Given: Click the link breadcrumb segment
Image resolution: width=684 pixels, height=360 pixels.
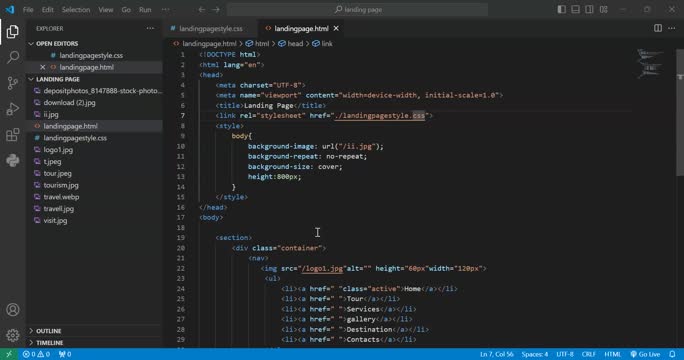Looking at the screenshot, I should (x=323, y=44).
